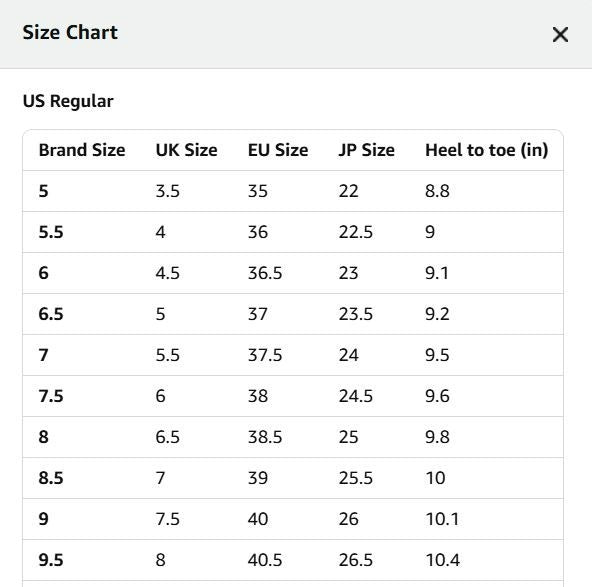The image size is (592, 587).
Task: Select brand size 5 row
Action: [x=293, y=191]
